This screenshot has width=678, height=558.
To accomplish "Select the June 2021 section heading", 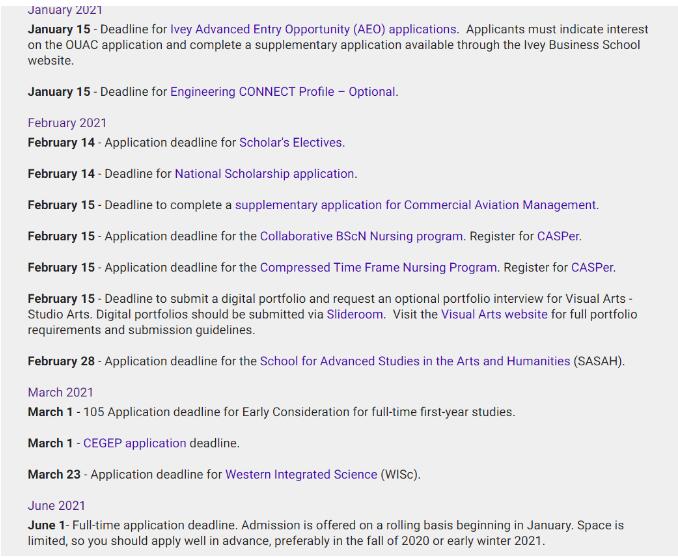I will coord(57,506).
